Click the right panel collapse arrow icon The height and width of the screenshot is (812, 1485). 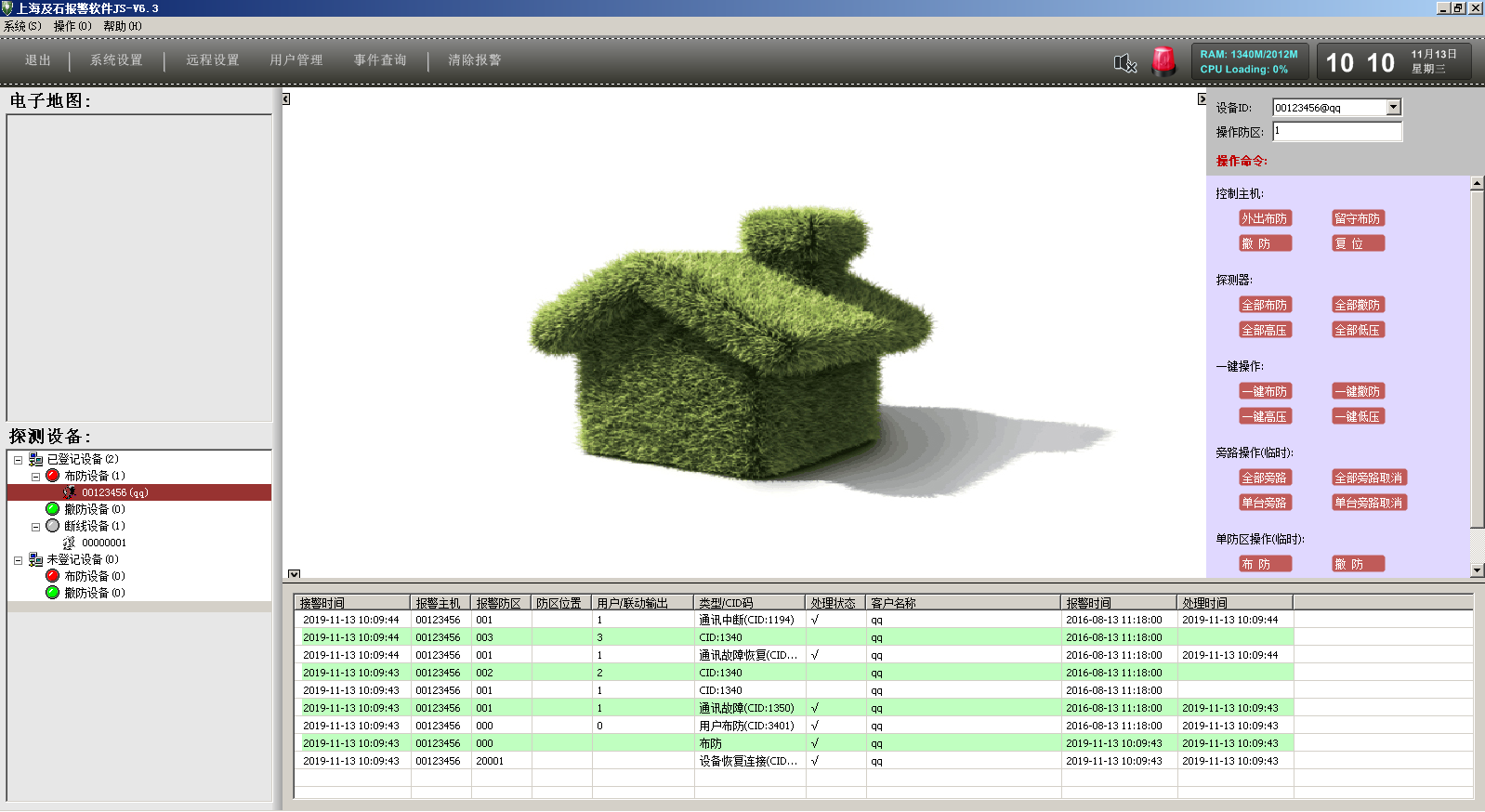point(1201,99)
